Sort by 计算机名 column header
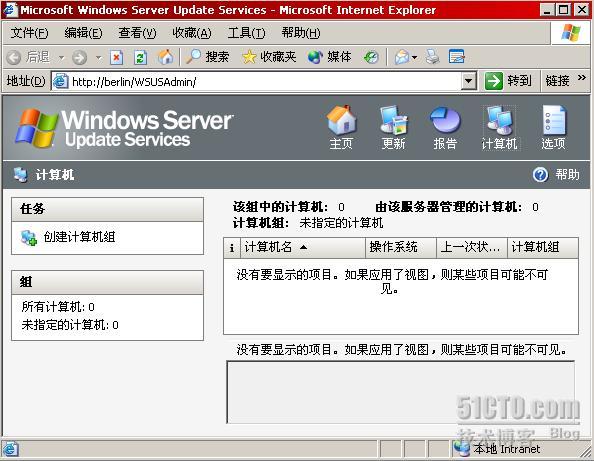Viewport: 594px width, 461px height. [x=303, y=248]
